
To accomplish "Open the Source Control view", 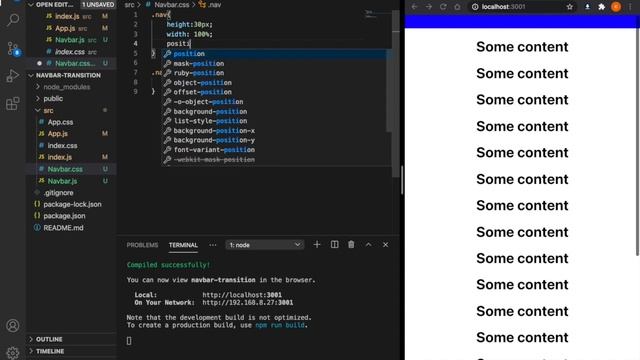I will point(13,49).
